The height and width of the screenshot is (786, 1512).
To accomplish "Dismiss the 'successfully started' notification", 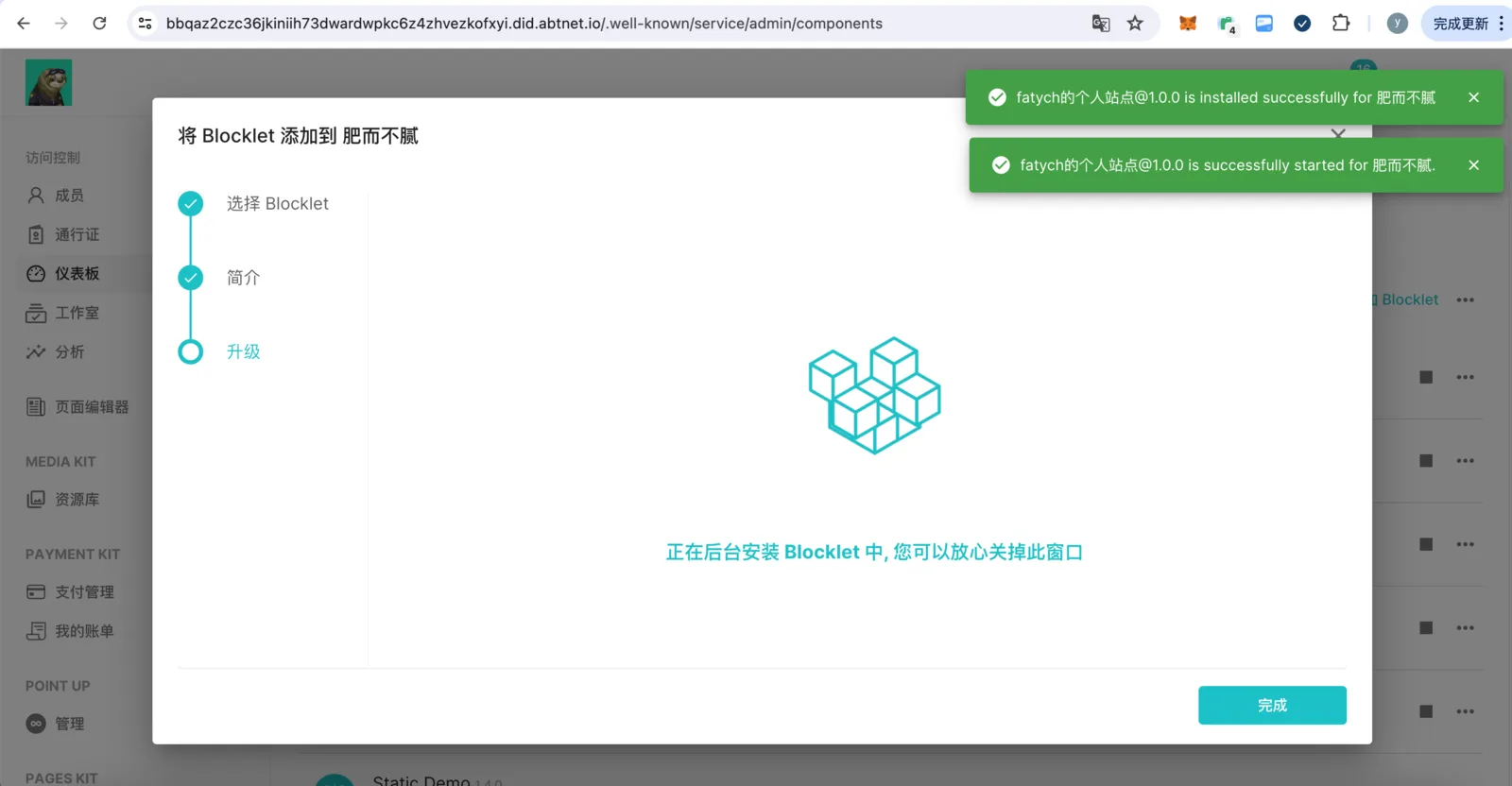I will 1473,165.
